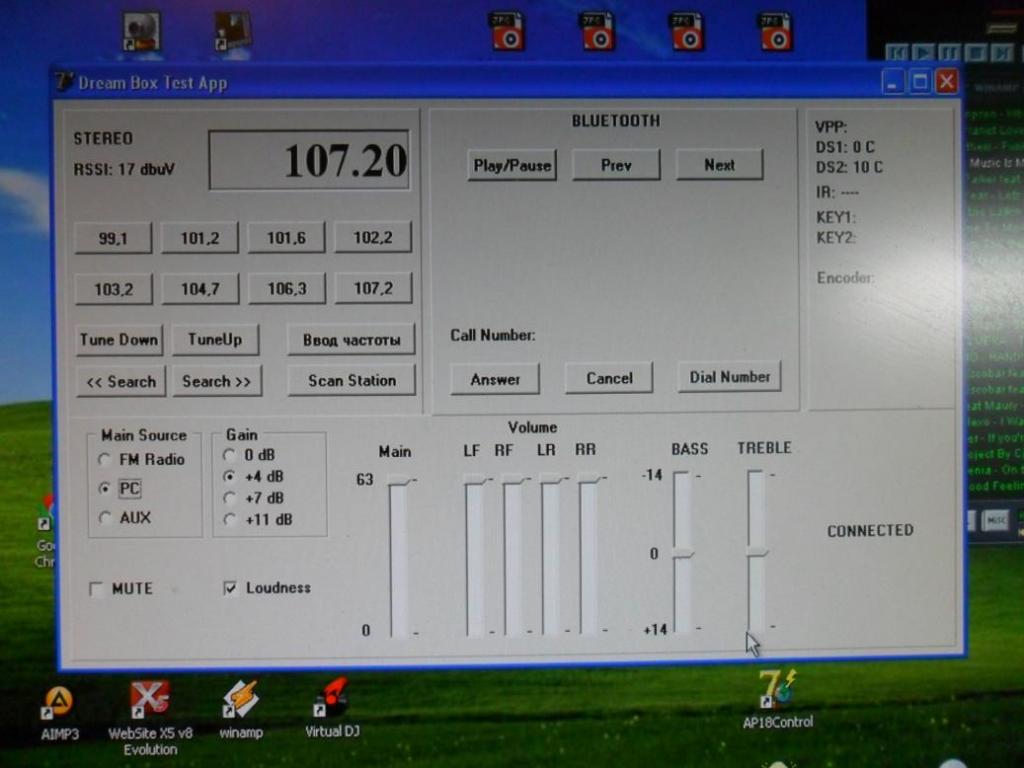Tune to preset station 102,2
The image size is (1024, 768).
tap(373, 236)
